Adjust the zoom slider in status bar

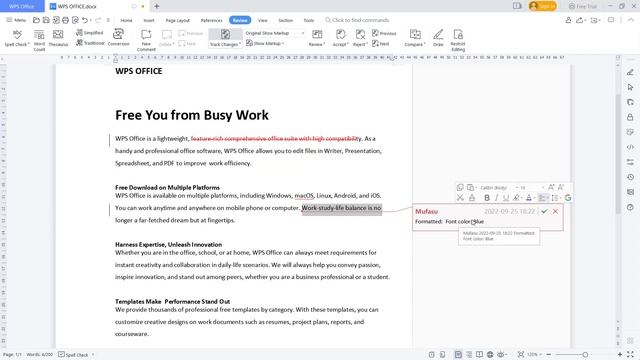(584, 355)
